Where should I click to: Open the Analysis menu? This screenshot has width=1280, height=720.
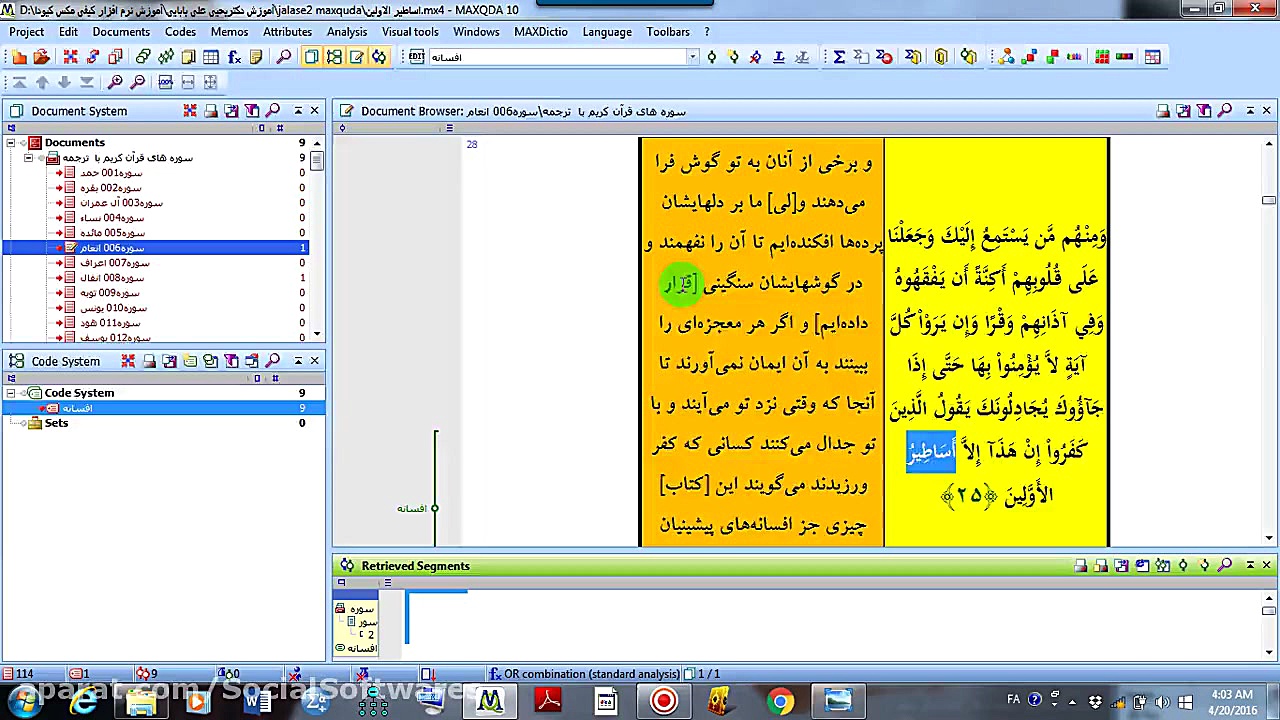(x=346, y=31)
